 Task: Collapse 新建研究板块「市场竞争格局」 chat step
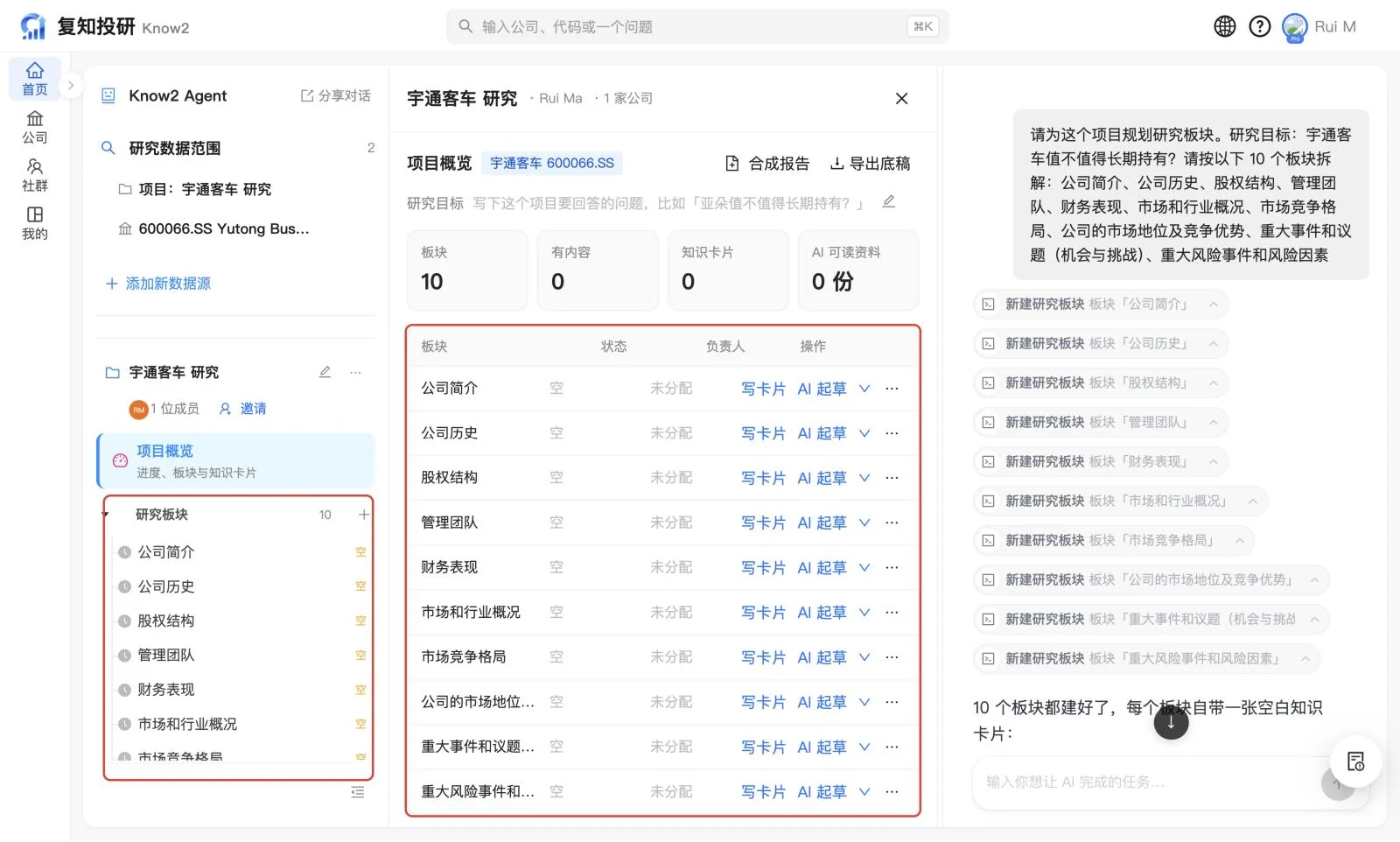click(x=1240, y=541)
